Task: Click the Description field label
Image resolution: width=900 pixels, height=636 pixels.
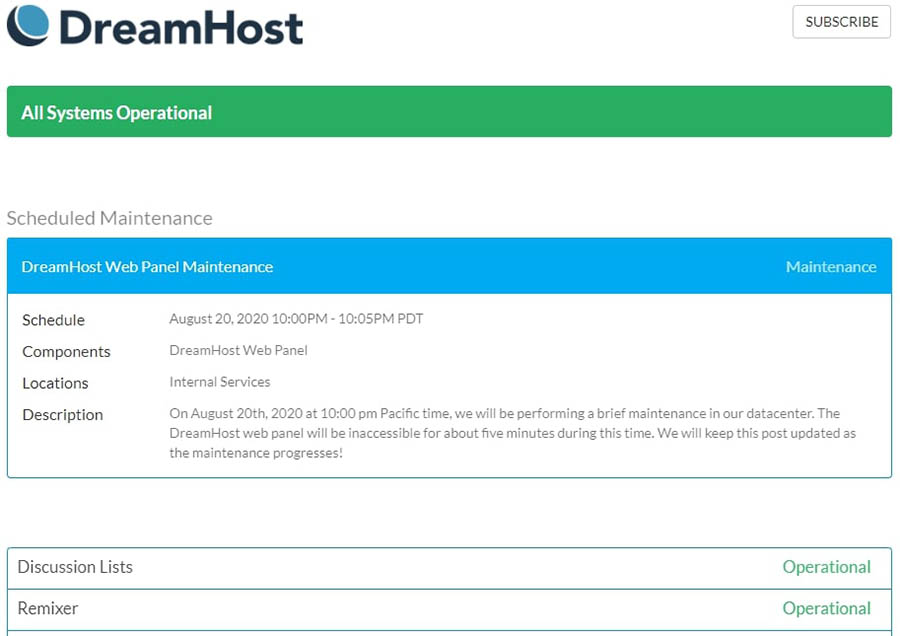Action: (62, 415)
